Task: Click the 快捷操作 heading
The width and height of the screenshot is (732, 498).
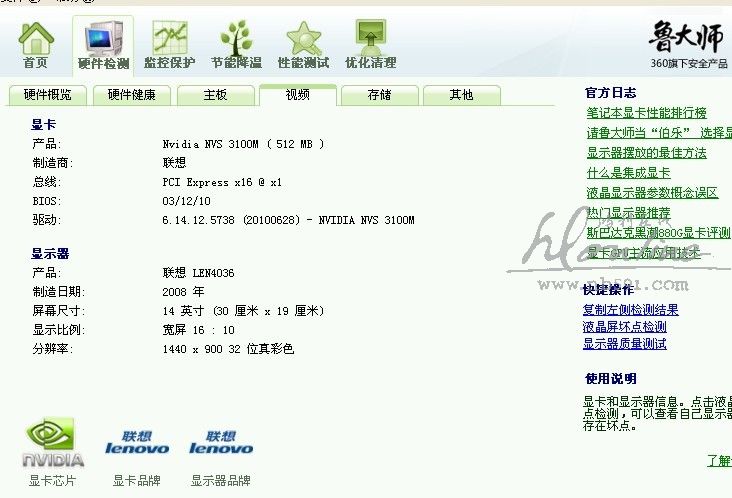Action: click(608, 290)
